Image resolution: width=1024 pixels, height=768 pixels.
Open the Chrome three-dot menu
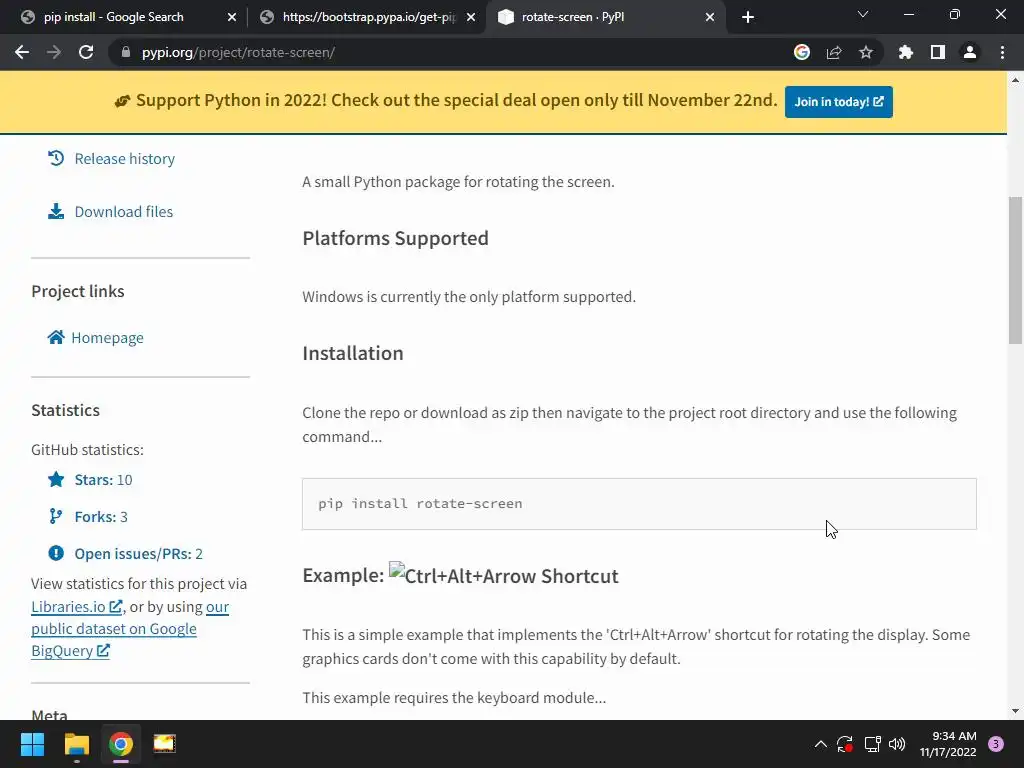coord(1002,52)
